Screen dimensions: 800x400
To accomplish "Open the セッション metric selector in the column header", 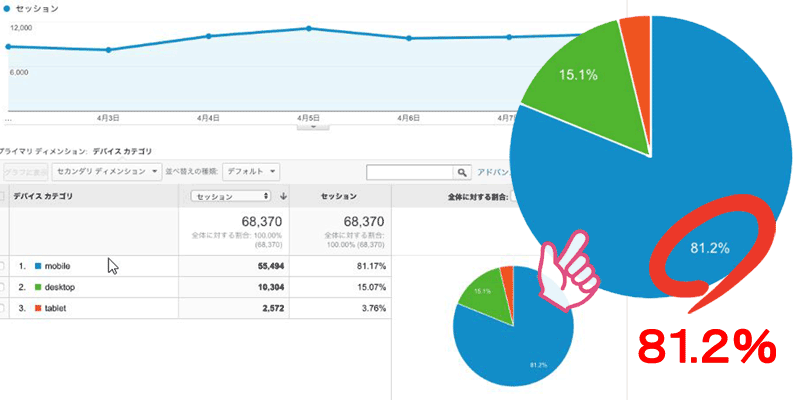I will point(232,196).
